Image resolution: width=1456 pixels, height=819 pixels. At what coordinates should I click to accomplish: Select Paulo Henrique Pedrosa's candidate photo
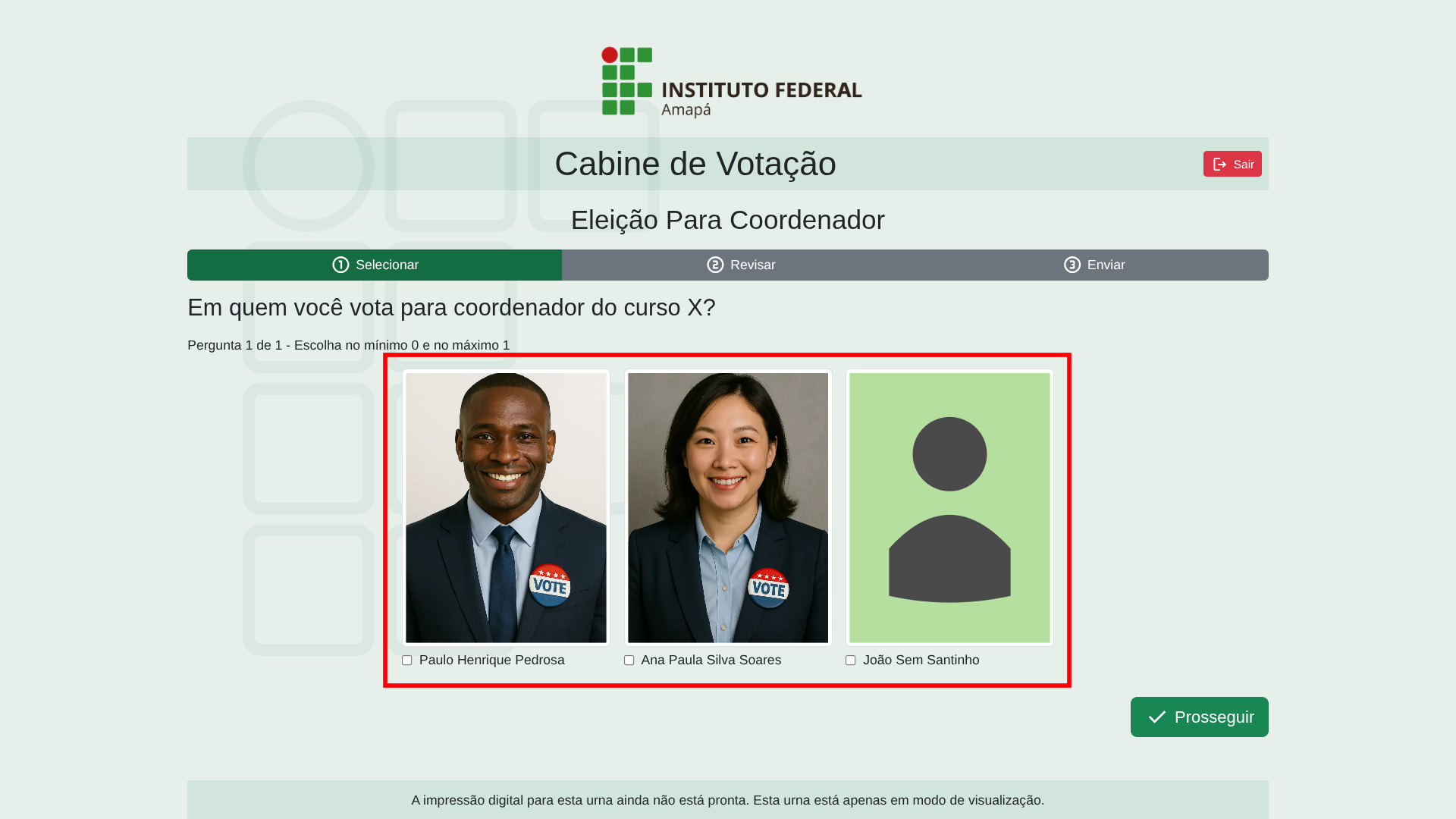pyautogui.click(x=506, y=508)
